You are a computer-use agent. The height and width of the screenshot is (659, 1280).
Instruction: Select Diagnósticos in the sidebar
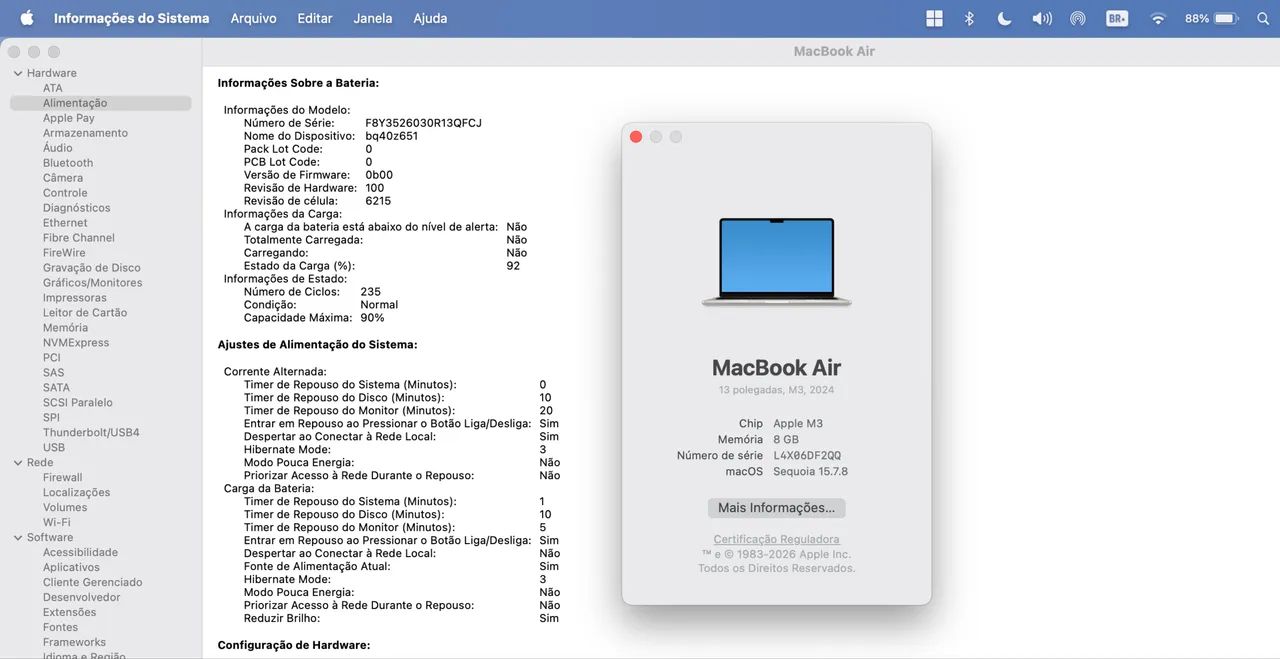point(77,208)
